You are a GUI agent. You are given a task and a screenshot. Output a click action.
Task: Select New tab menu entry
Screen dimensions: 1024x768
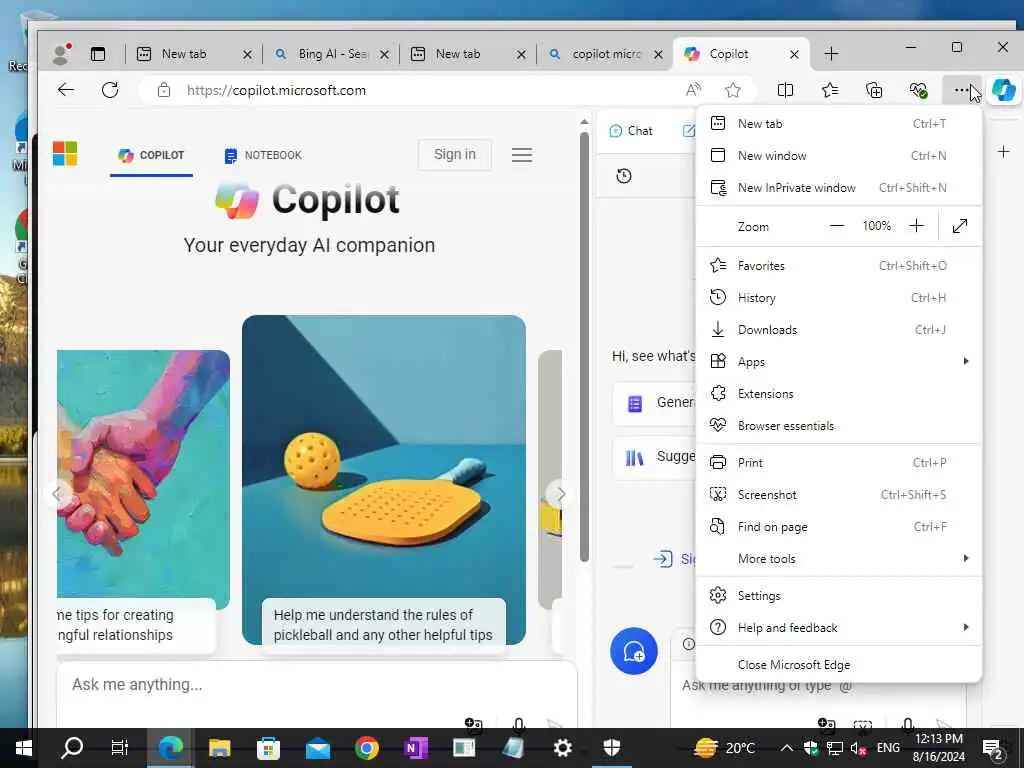pos(839,123)
